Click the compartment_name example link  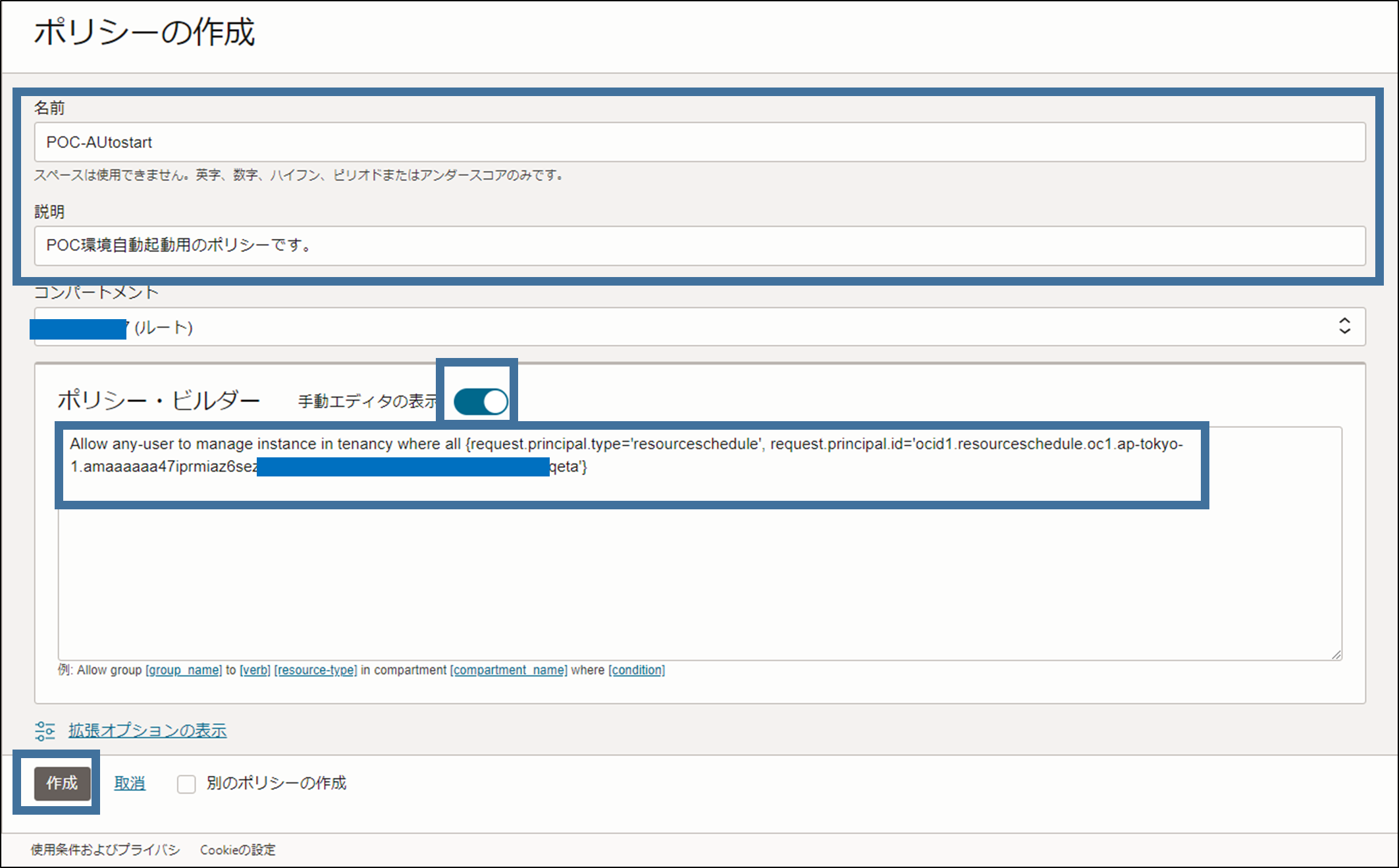tap(508, 670)
